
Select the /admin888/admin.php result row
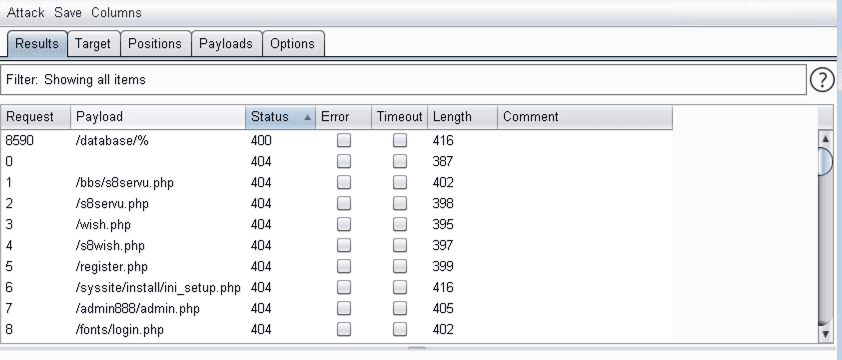pyautogui.click(x=337, y=308)
